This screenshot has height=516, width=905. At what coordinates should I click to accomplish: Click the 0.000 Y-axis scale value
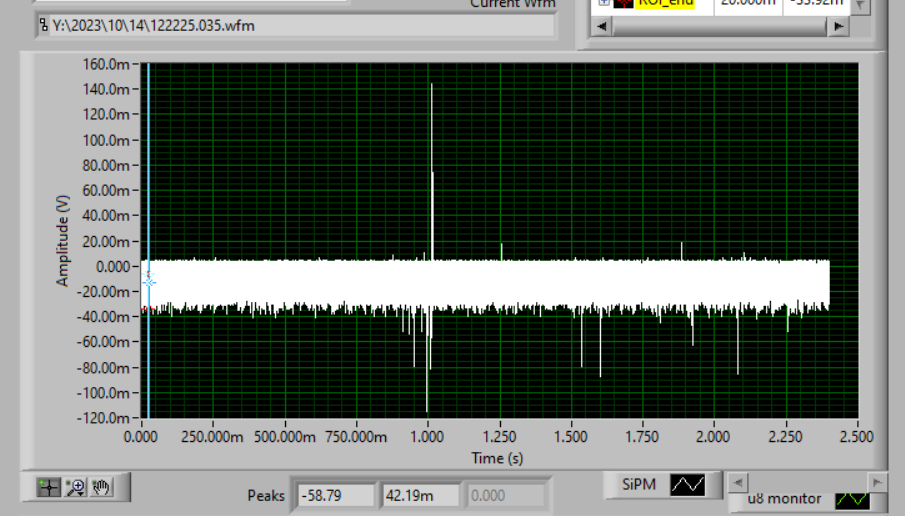[x=113, y=267]
